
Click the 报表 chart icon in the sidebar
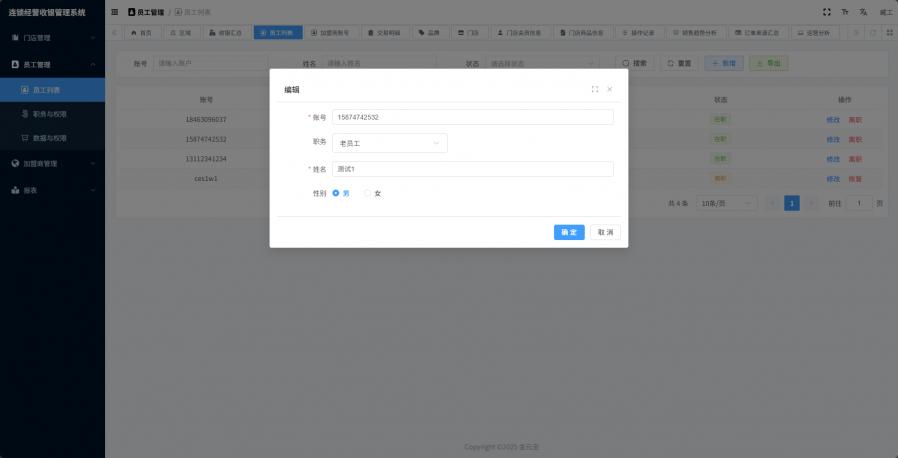click(15, 189)
